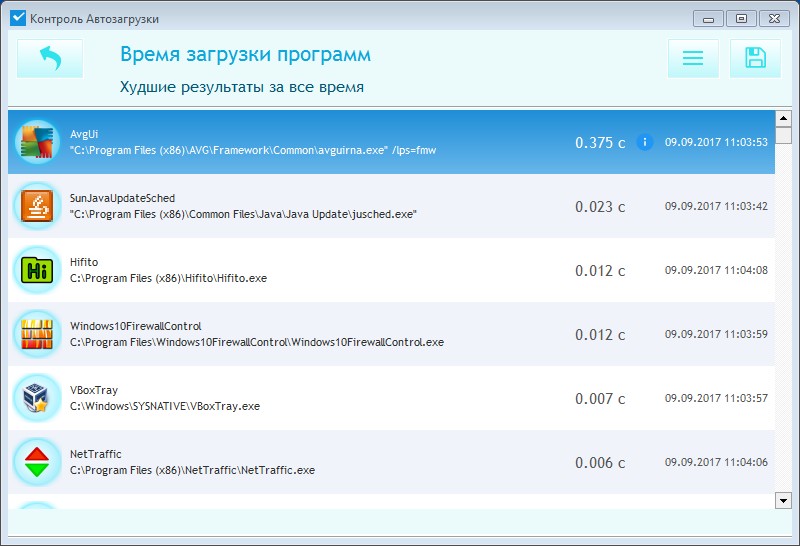Click the 0.006 с load time
The width and height of the screenshot is (800, 546).
pyautogui.click(x=600, y=462)
